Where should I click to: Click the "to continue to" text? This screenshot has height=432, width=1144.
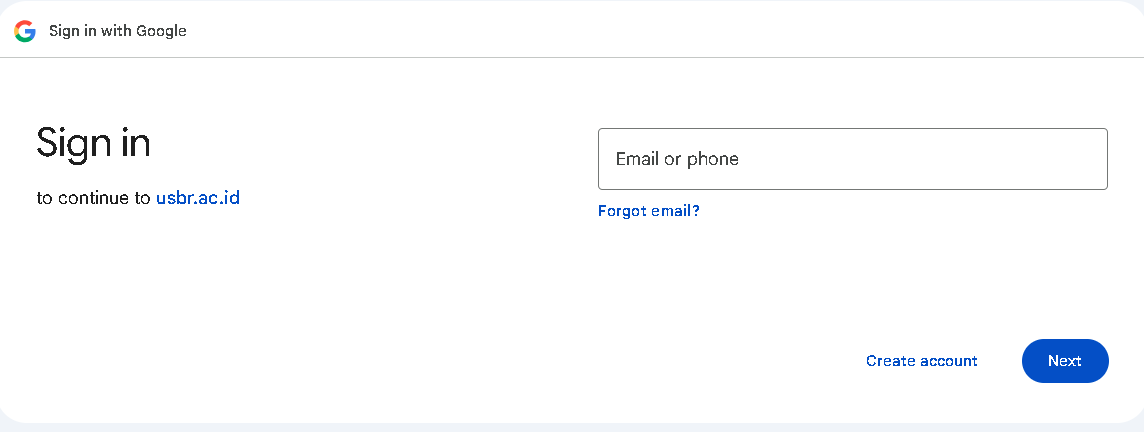pos(94,198)
